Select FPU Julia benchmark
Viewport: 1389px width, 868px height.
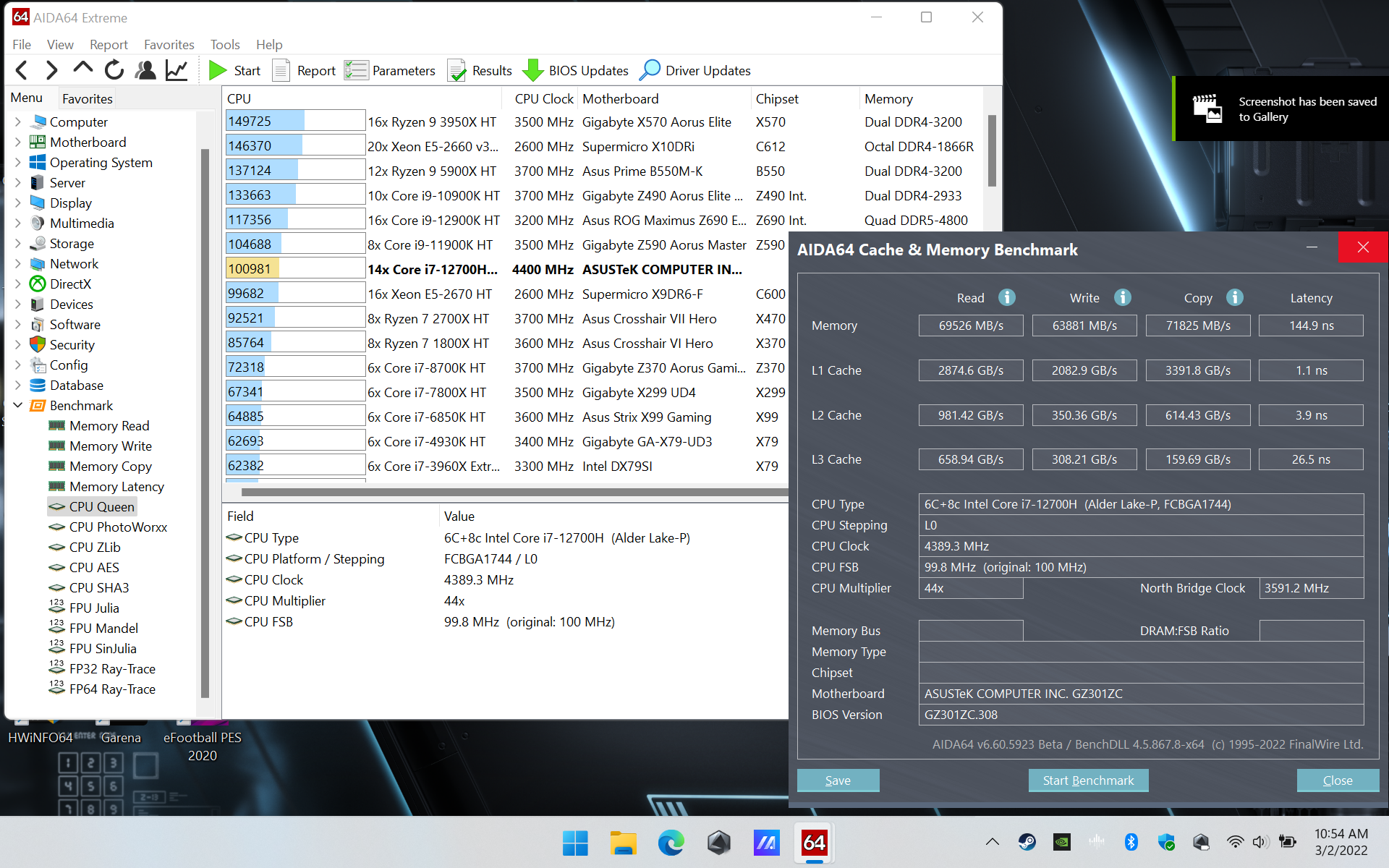coord(85,608)
